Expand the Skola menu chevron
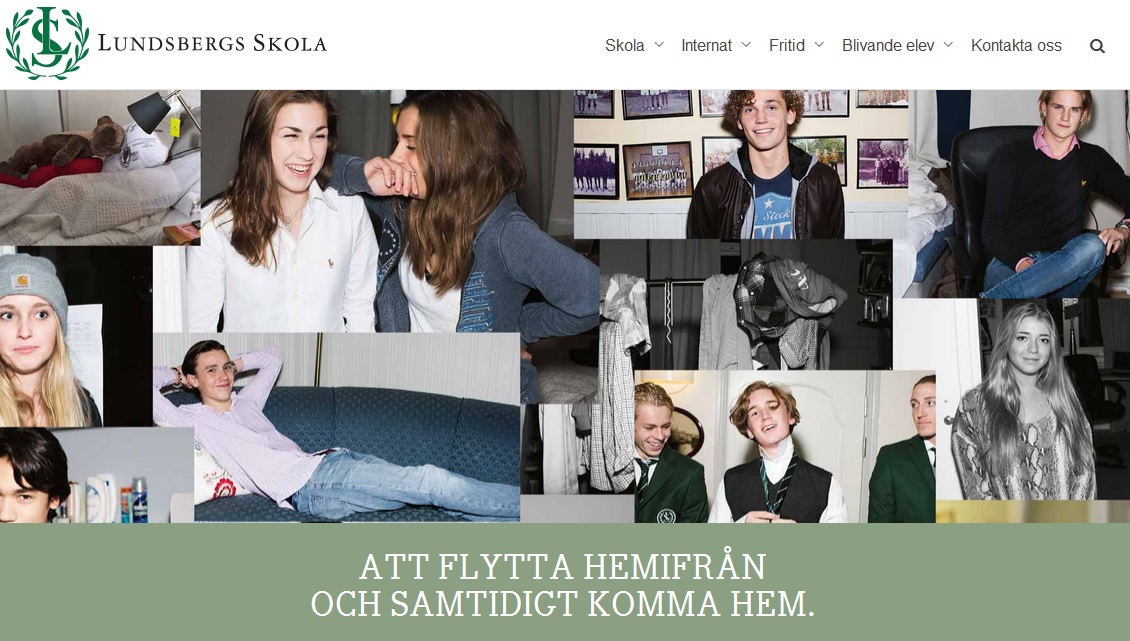The height and width of the screenshot is (641, 1130). point(659,45)
